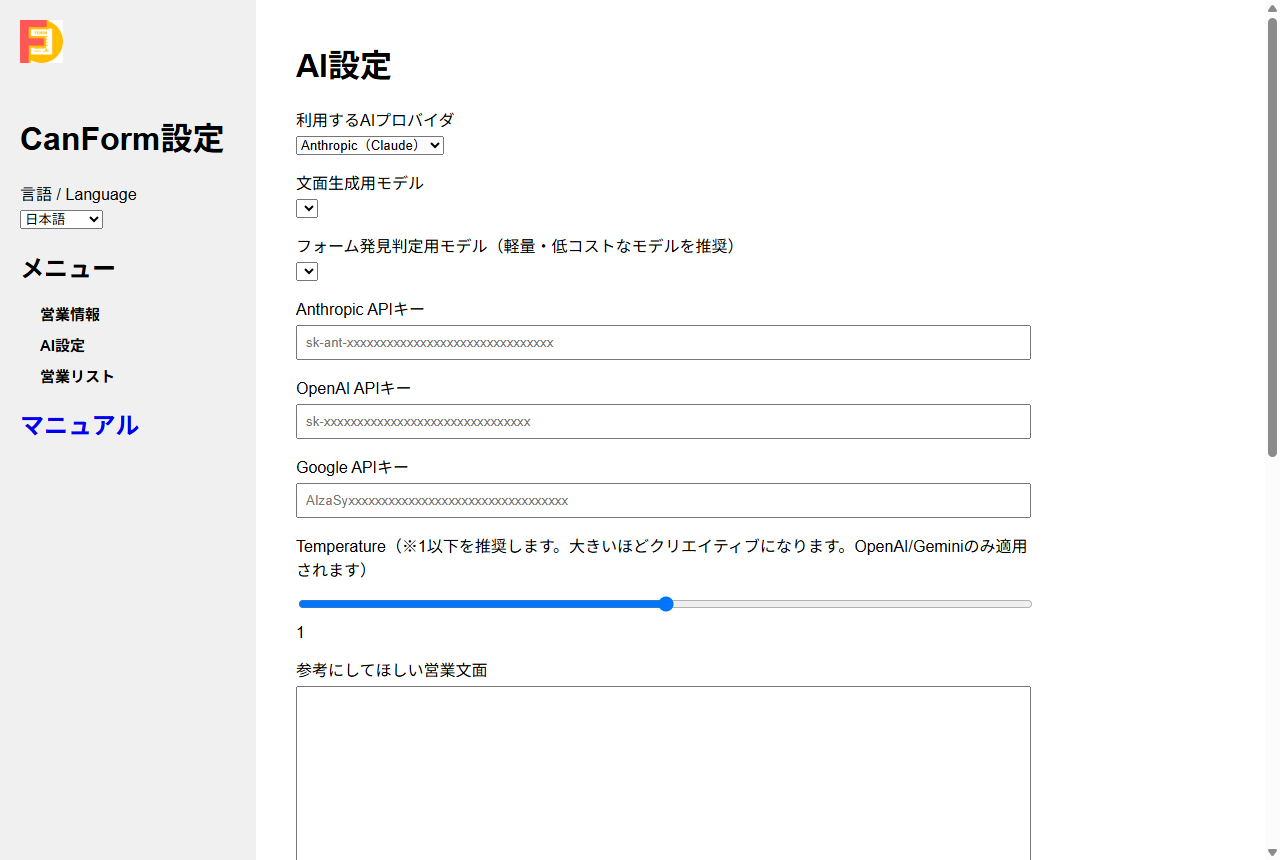Click the Temperature value 1 below slider

(301, 633)
